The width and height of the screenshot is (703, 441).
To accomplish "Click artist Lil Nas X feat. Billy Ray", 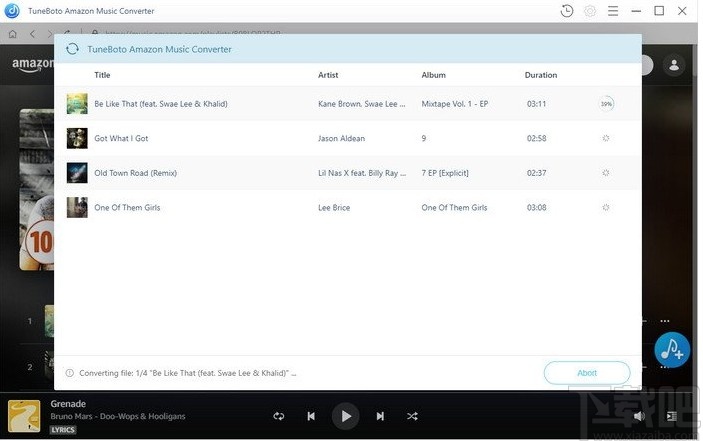I will 362,173.
